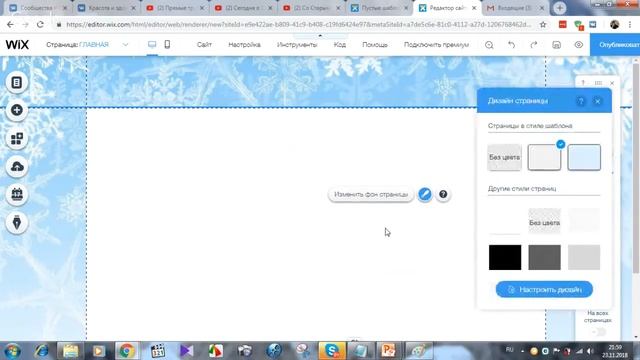Select the black page style swatch
This screenshot has height=360, width=640.
tap(505, 257)
